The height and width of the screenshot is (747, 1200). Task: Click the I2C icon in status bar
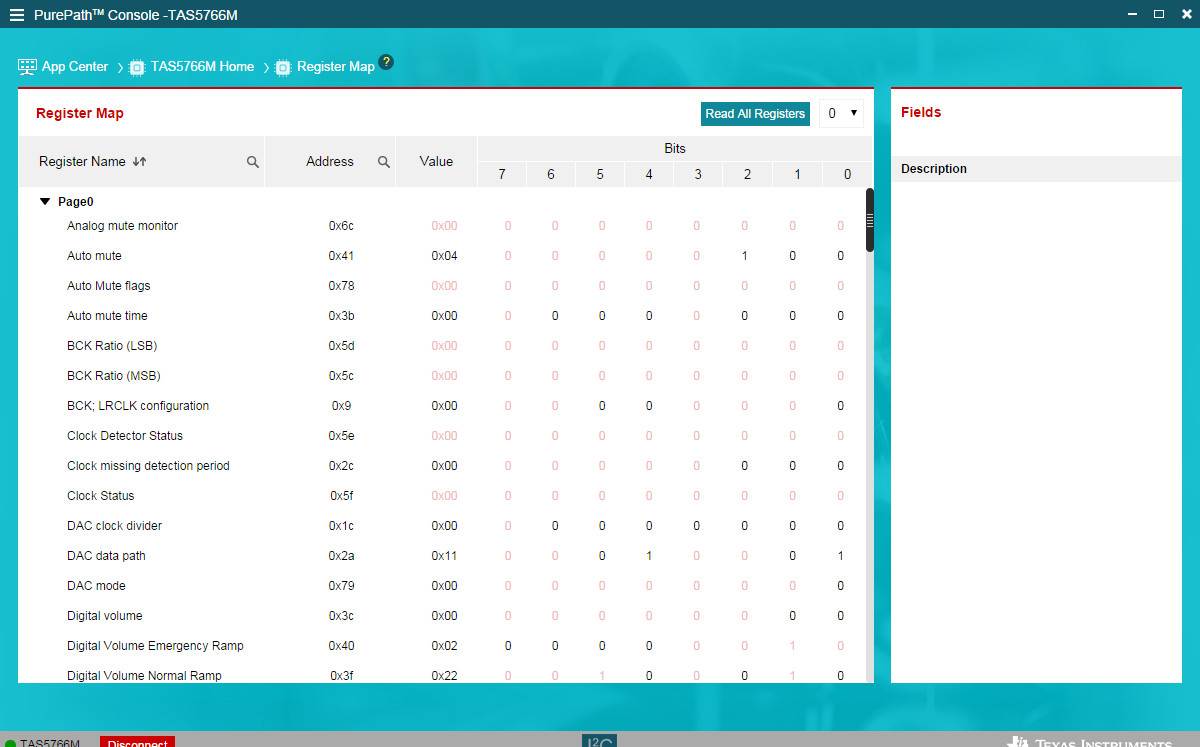599,741
